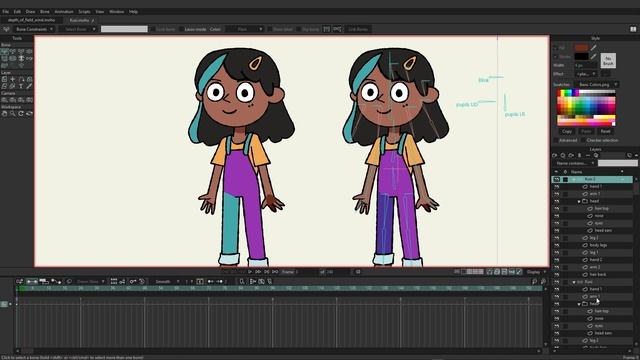Open the File menu
640x360 pixels.
point(5,12)
